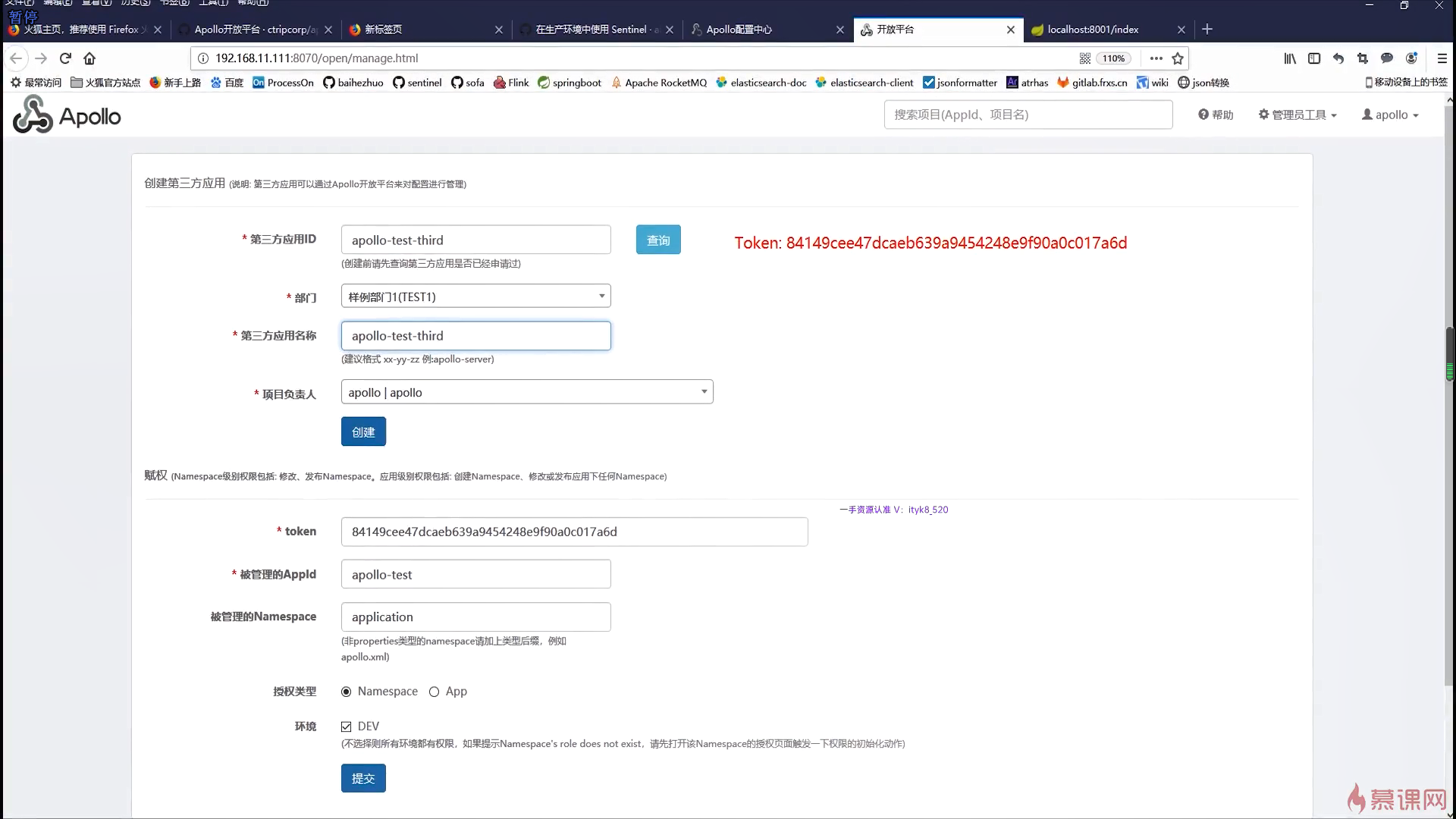Select the Namespace authorization type
The image size is (1456, 819).
347,692
